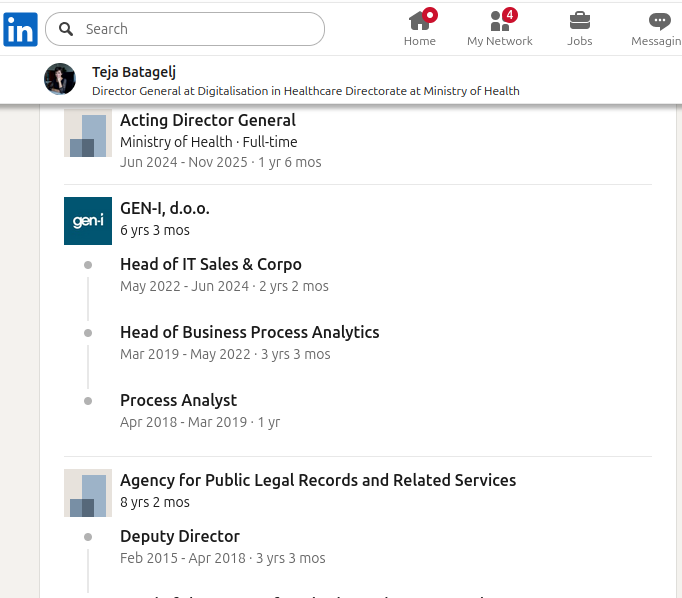The image size is (682, 598).
Task: Click the Ministry of Health · Full-time text
Action: 209,142
